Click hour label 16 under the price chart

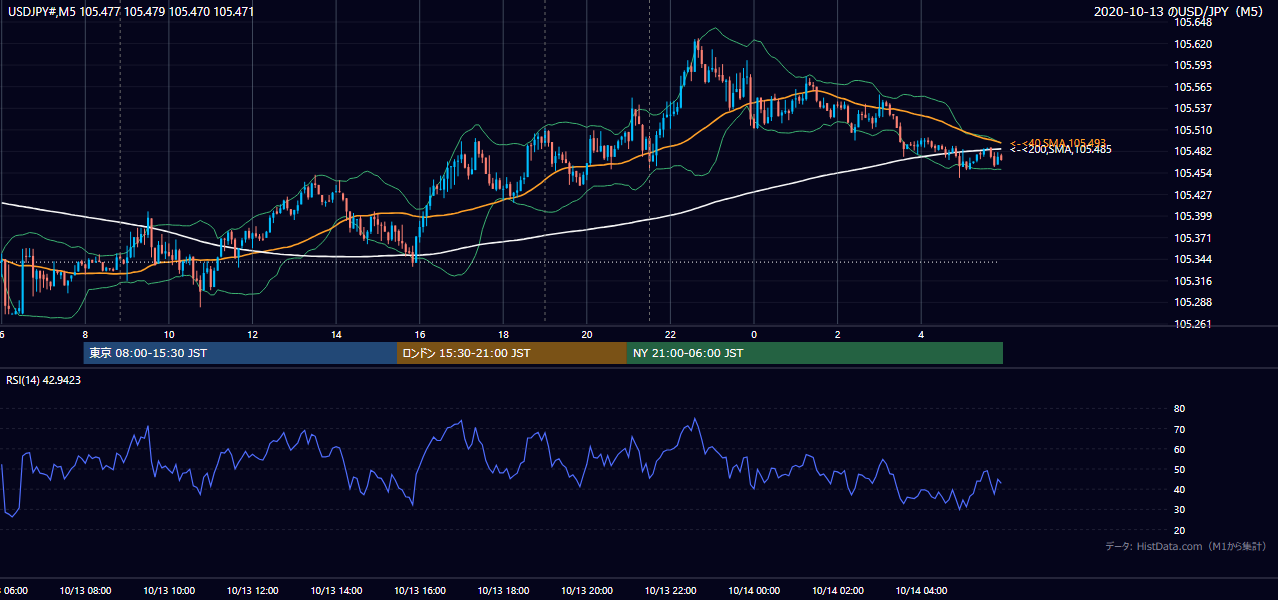tap(420, 334)
